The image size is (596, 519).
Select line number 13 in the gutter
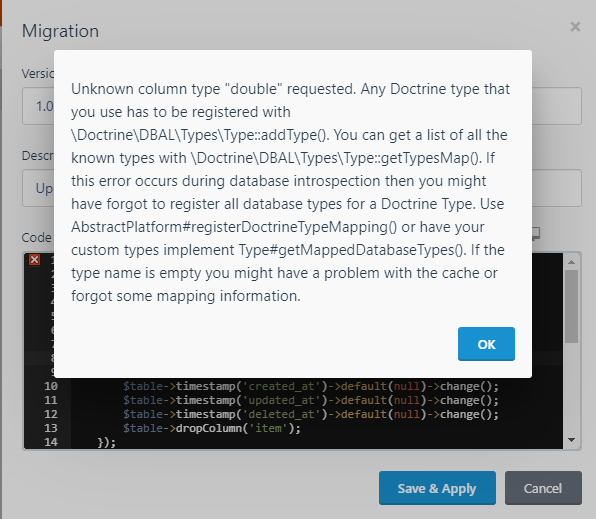point(51,428)
